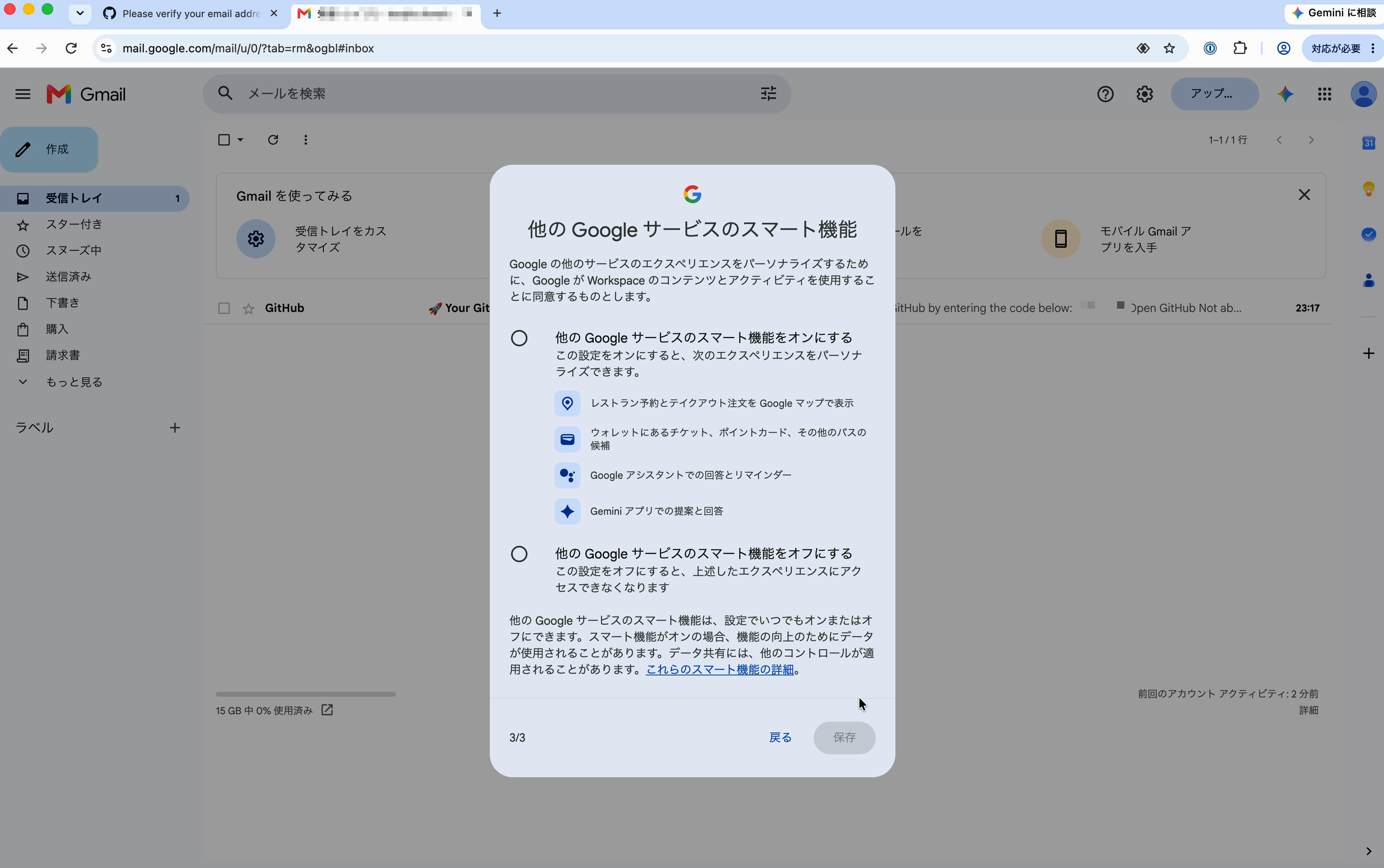
Task: Open モバイル Gmail アプリを入手 card
Action: (x=1117, y=239)
